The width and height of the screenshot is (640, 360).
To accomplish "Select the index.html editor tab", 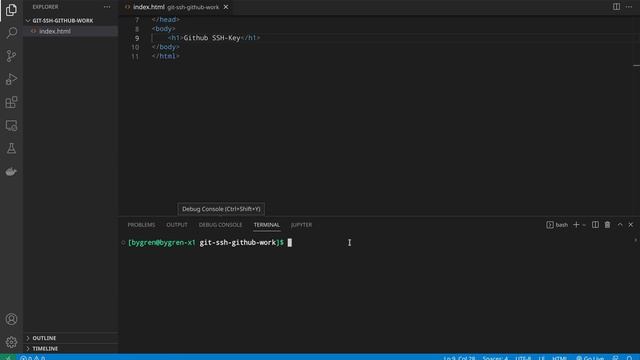I will [176, 7].
